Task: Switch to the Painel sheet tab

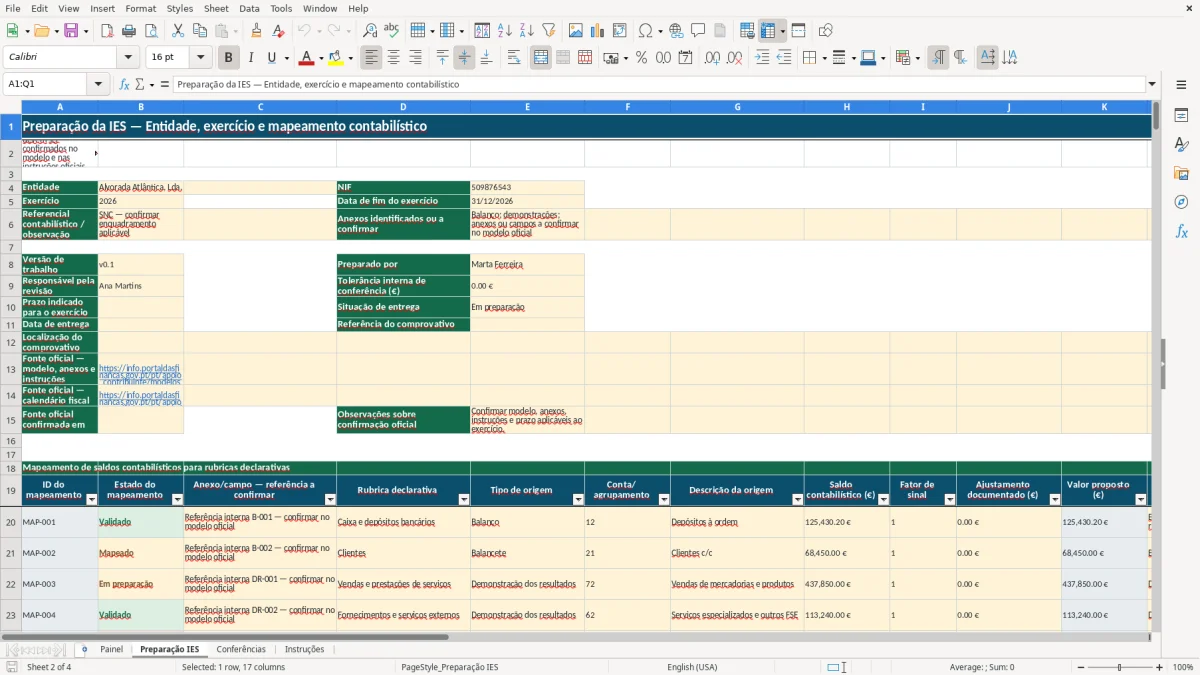Action: tap(111, 649)
